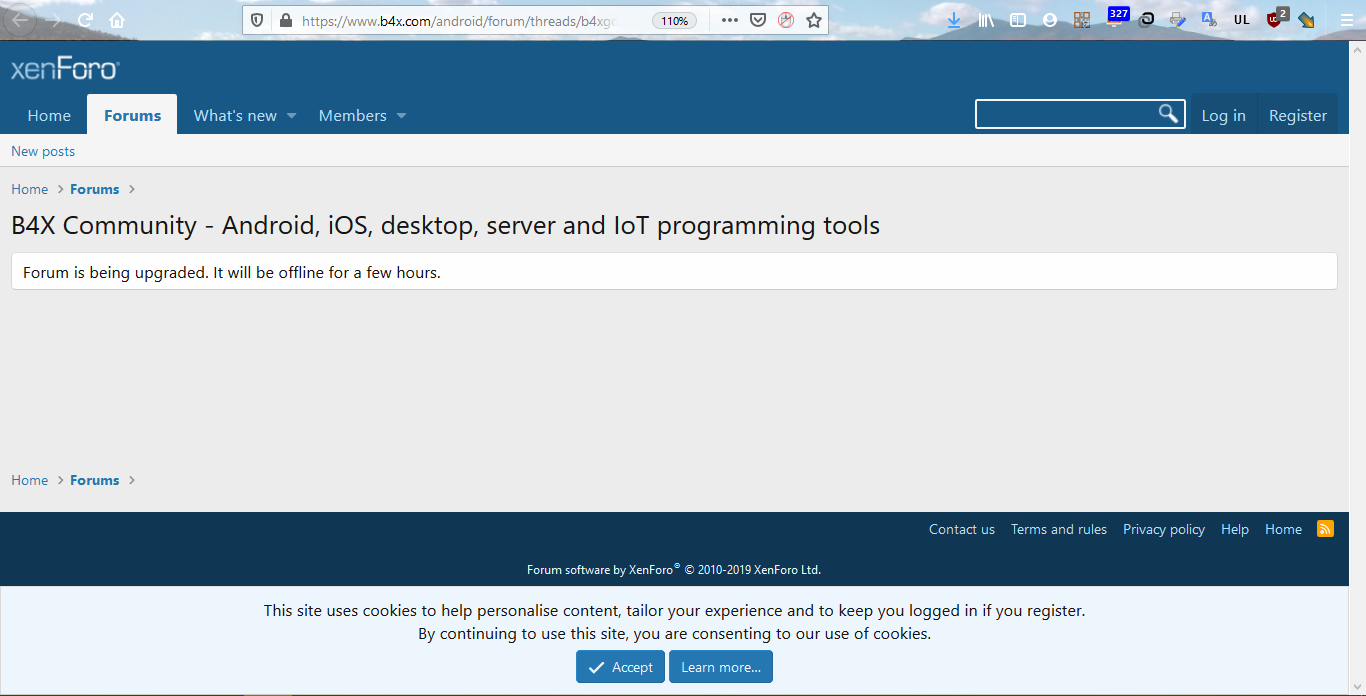Open uBlock Origin shield icon

click(1276, 18)
